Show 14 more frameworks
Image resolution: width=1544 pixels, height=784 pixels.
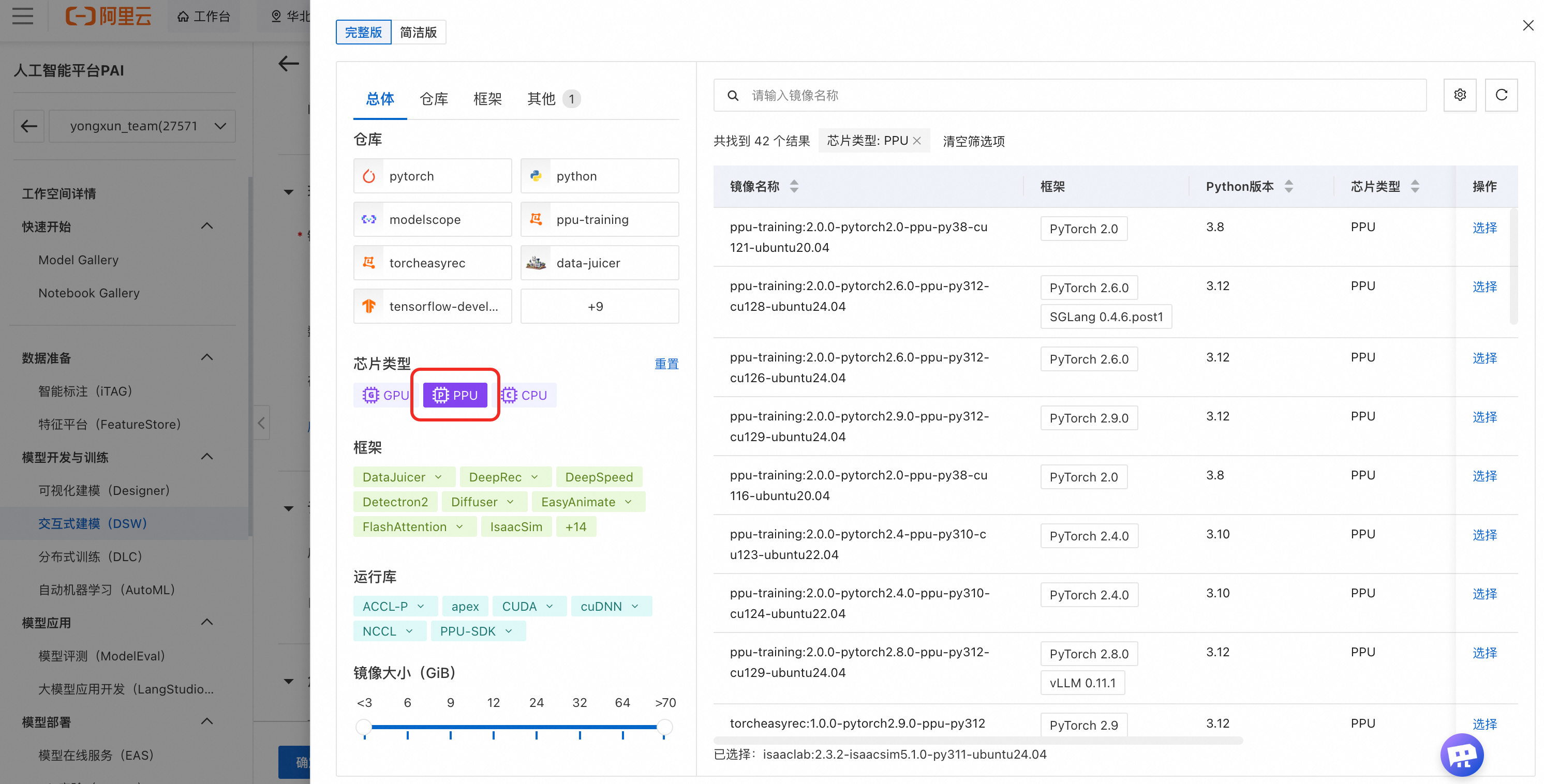575,527
